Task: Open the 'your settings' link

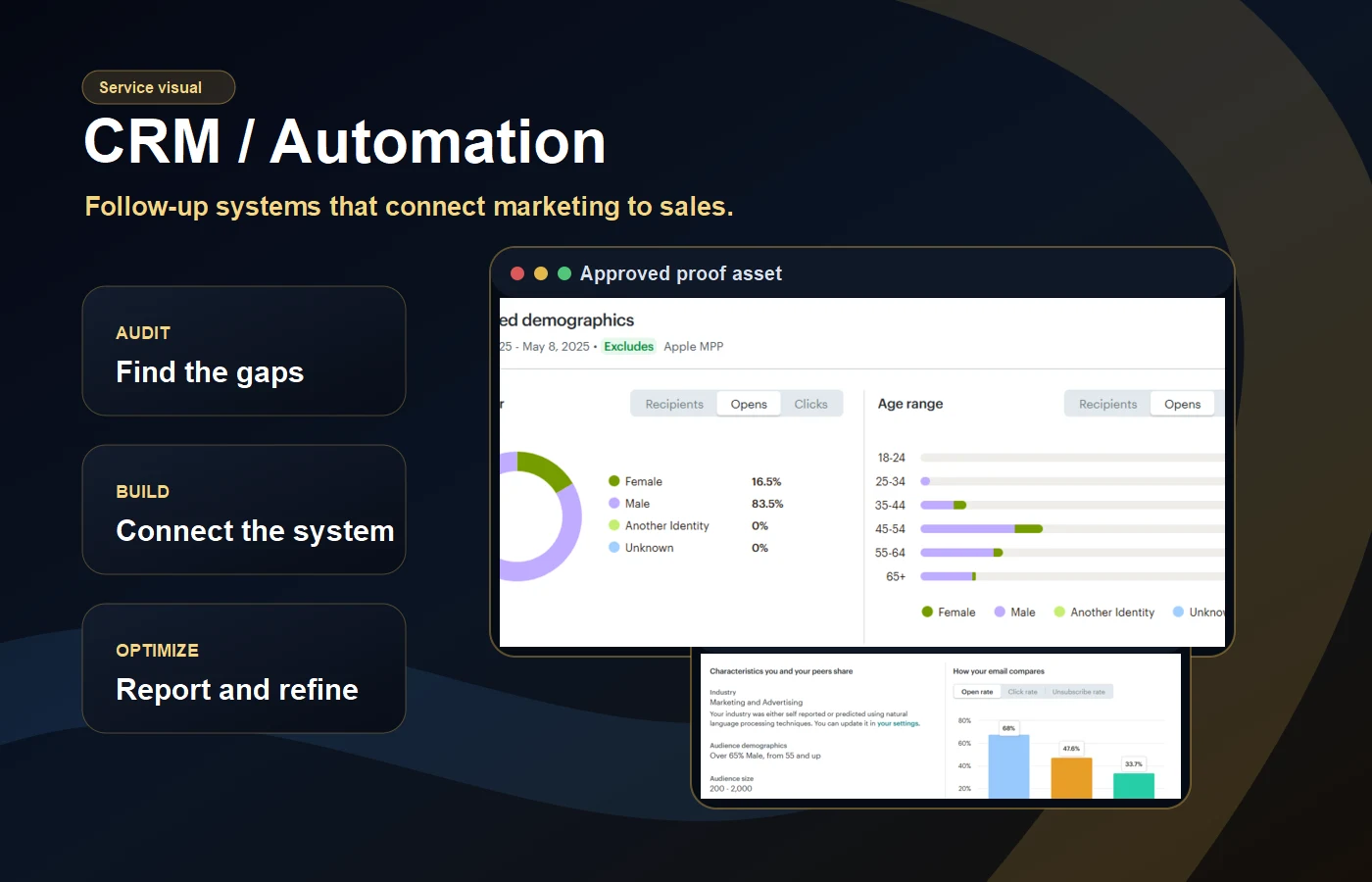Action: click(x=899, y=723)
